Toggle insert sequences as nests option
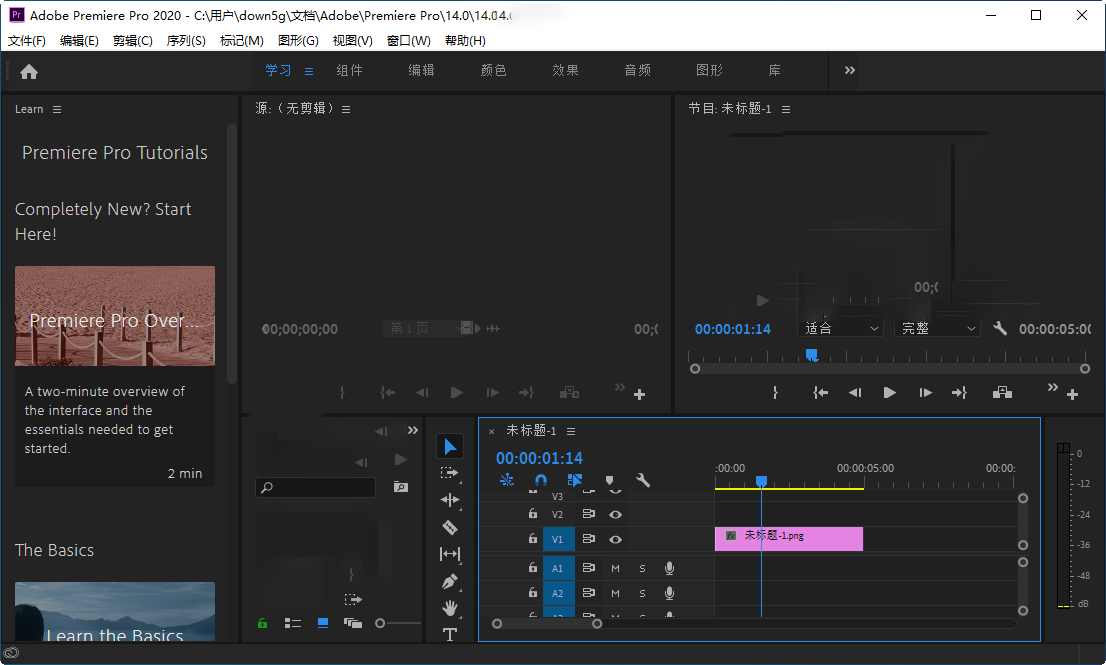1106x665 pixels. point(506,480)
